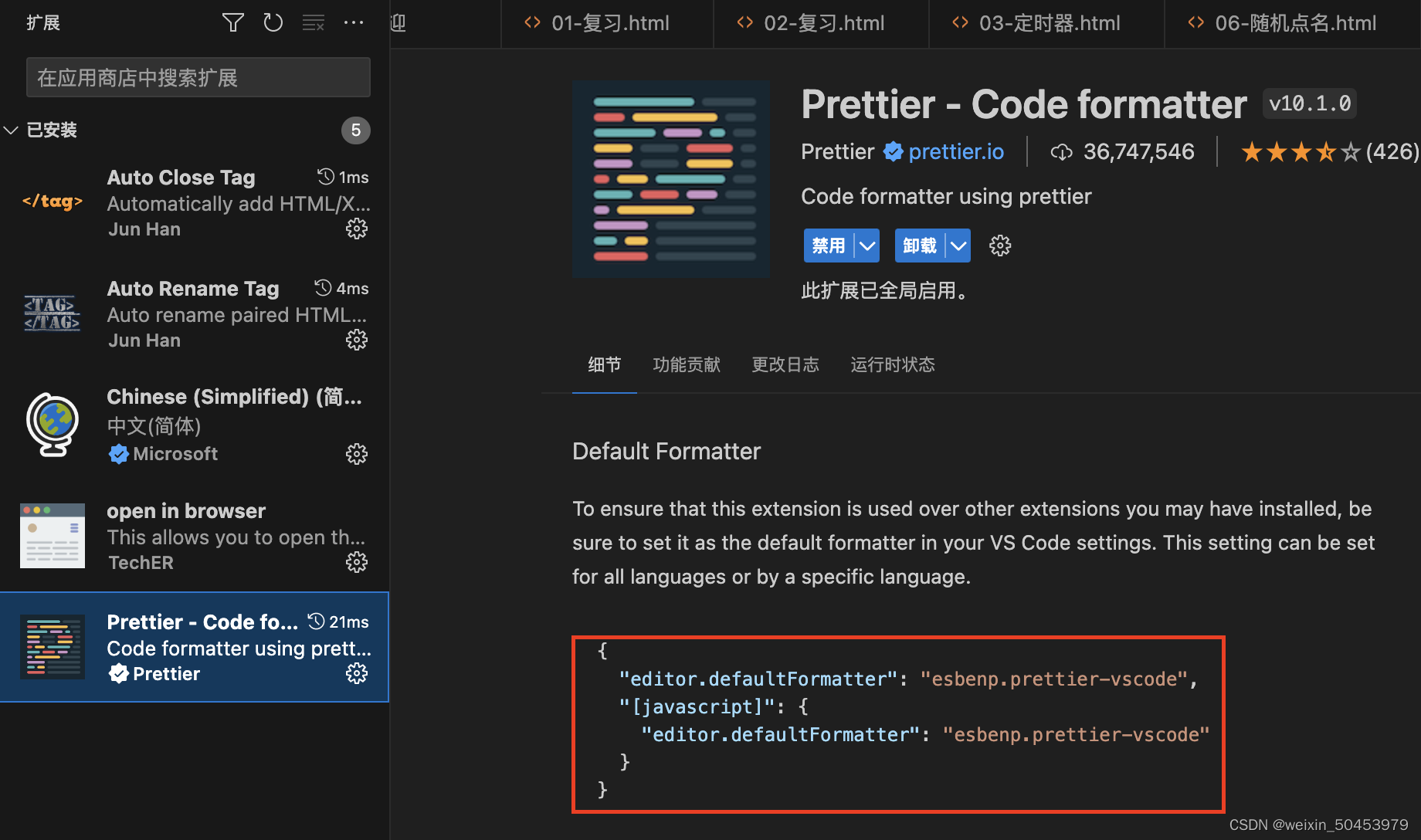Refresh the installed extensions list
Screen dimensions: 1421x840
(273, 22)
